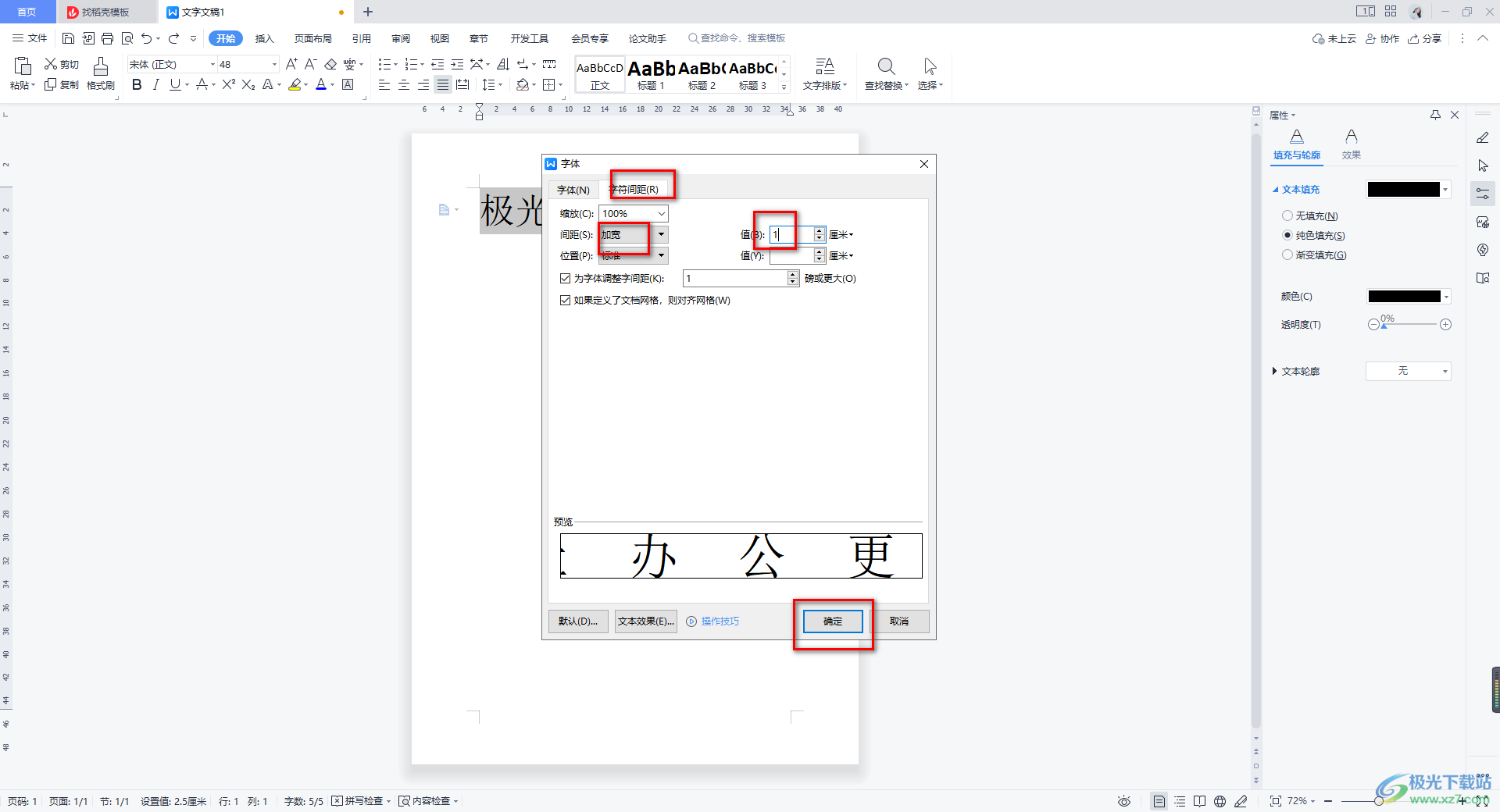This screenshot has height=812, width=1500.
Task: Click the kerning points input field
Action: (x=735, y=278)
